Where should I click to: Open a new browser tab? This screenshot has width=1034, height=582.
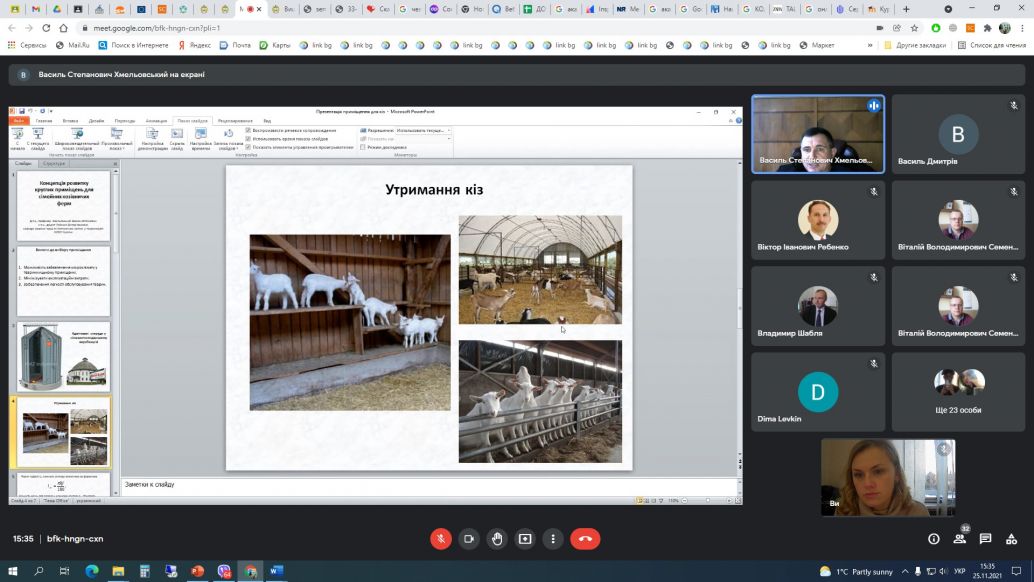pos(905,9)
